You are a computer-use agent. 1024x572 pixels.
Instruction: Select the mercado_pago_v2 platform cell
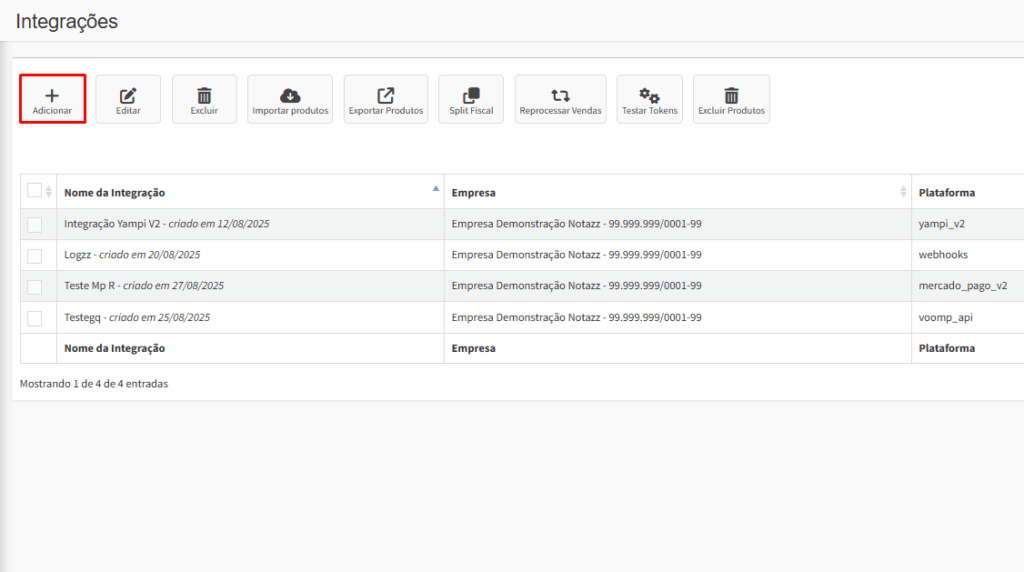962,286
